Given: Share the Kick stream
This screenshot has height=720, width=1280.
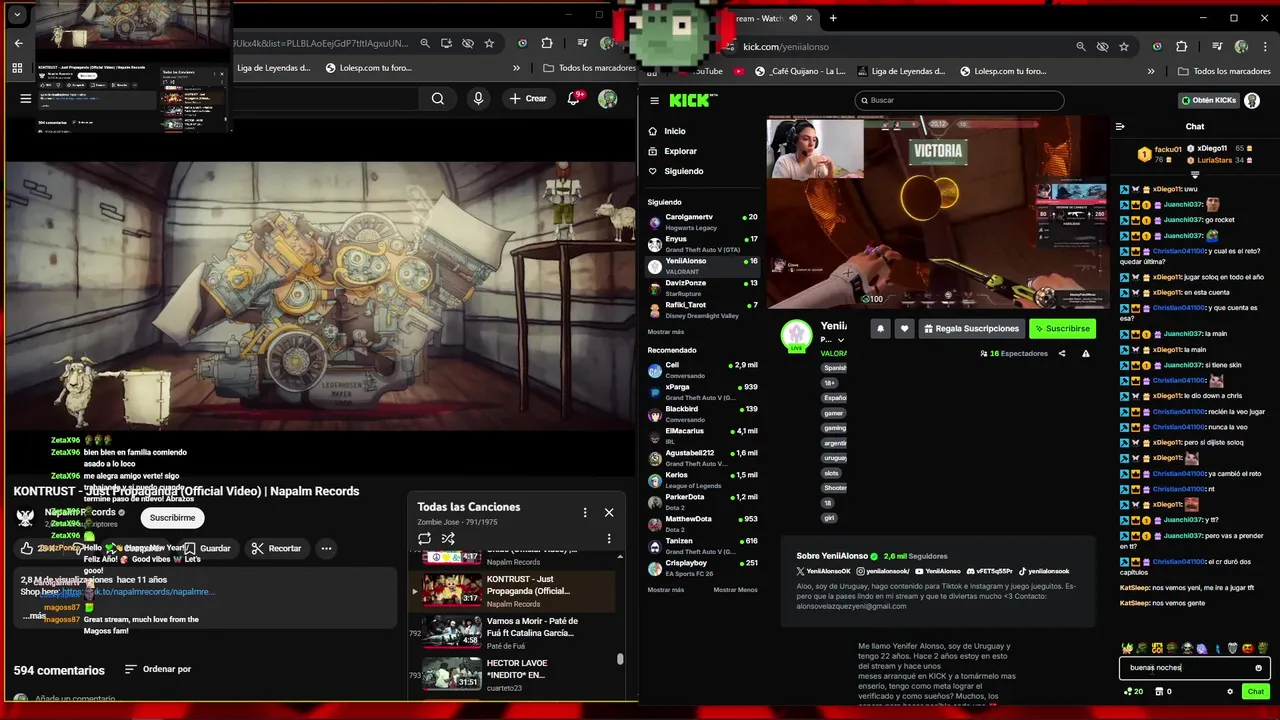Looking at the screenshot, I should click(1062, 353).
